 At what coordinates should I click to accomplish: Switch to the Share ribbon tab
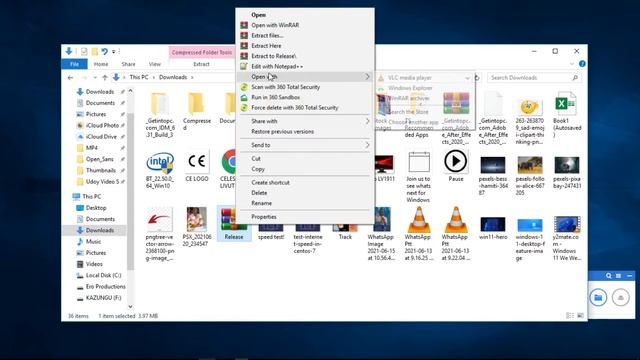[128, 64]
